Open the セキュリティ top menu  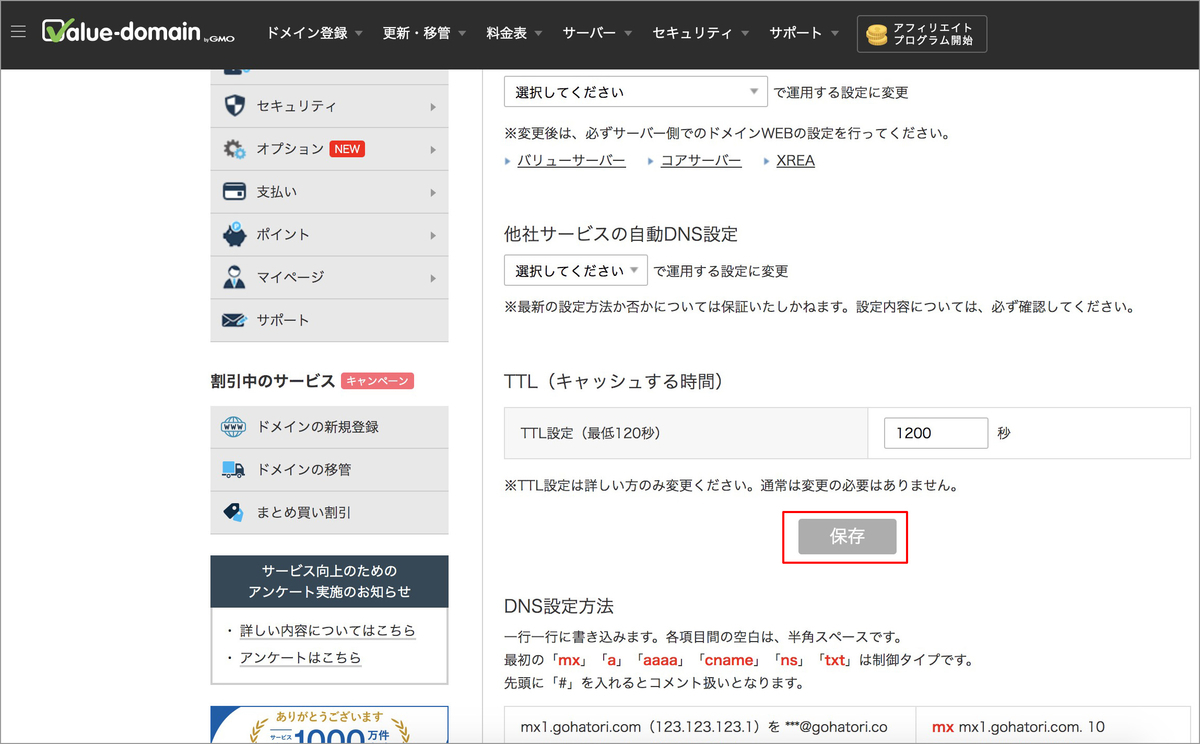pos(699,33)
